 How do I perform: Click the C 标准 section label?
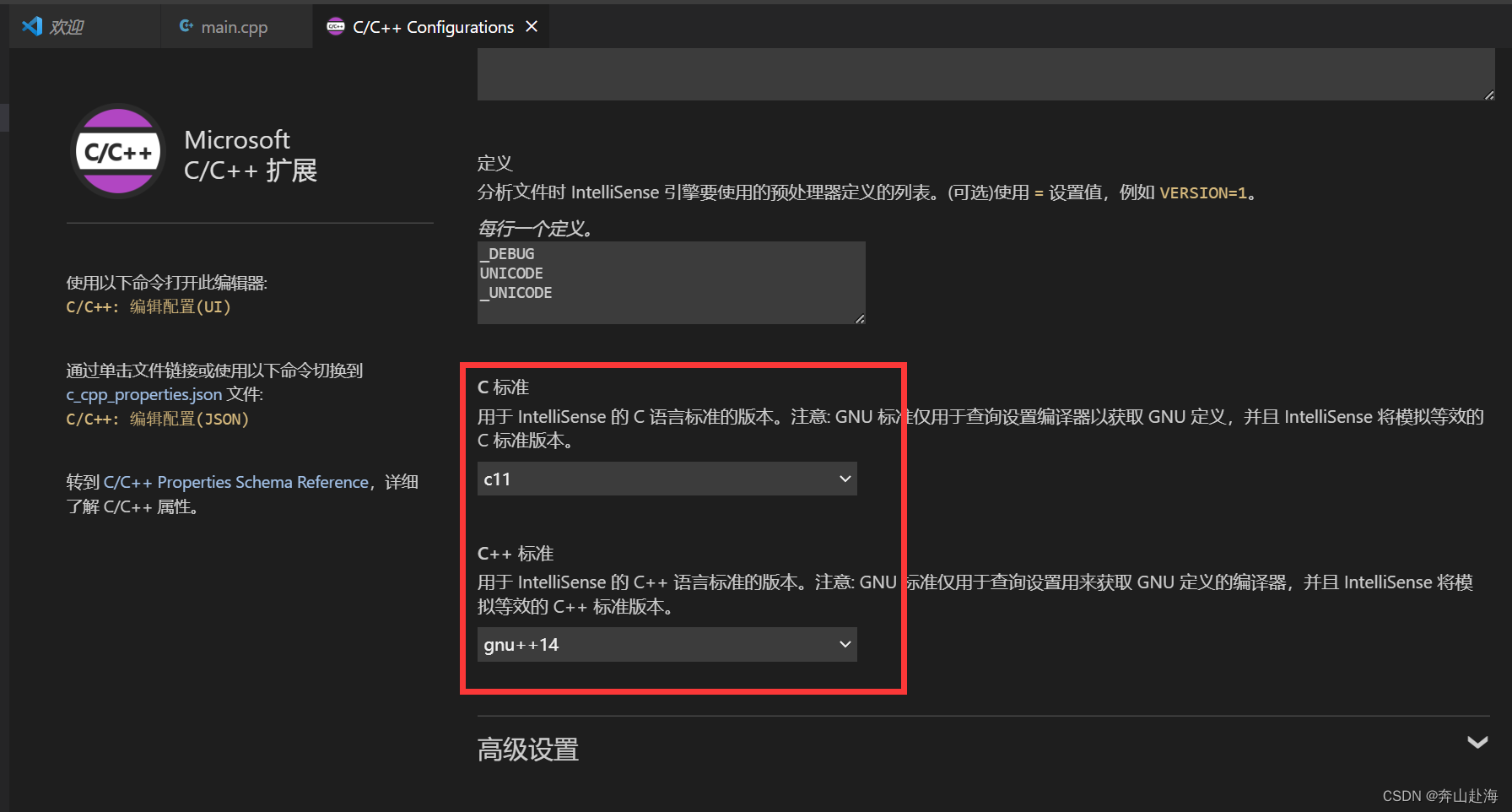503,387
